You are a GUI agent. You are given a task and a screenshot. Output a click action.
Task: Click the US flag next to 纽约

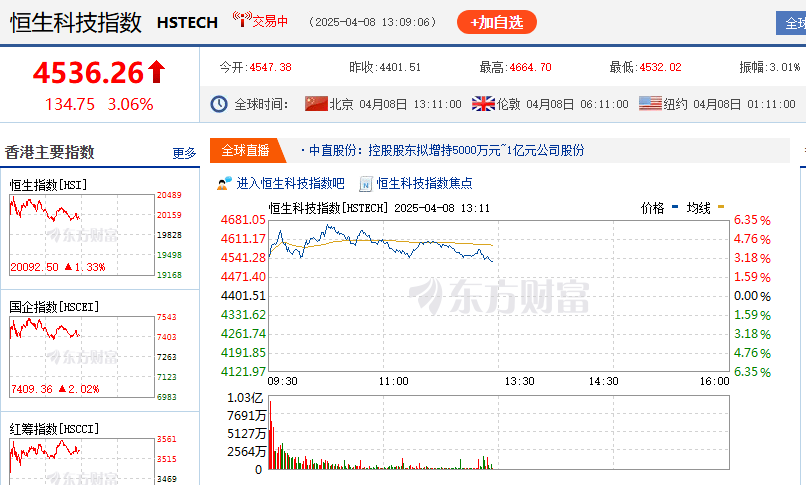pyautogui.click(x=650, y=104)
